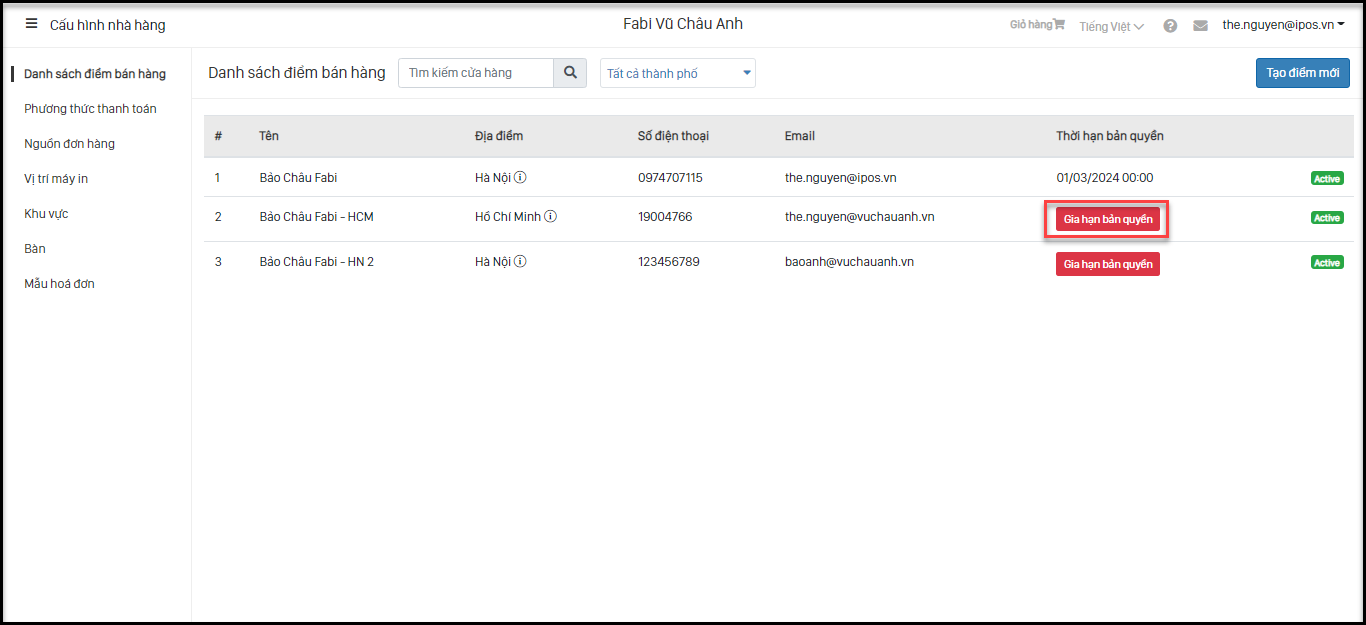Open the Tiếng Việt language dropdown

click(1111, 27)
